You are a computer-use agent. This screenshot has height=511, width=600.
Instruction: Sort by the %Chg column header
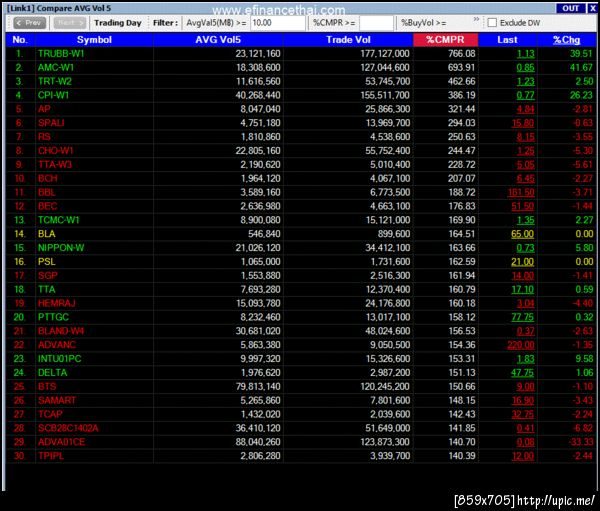(x=566, y=40)
